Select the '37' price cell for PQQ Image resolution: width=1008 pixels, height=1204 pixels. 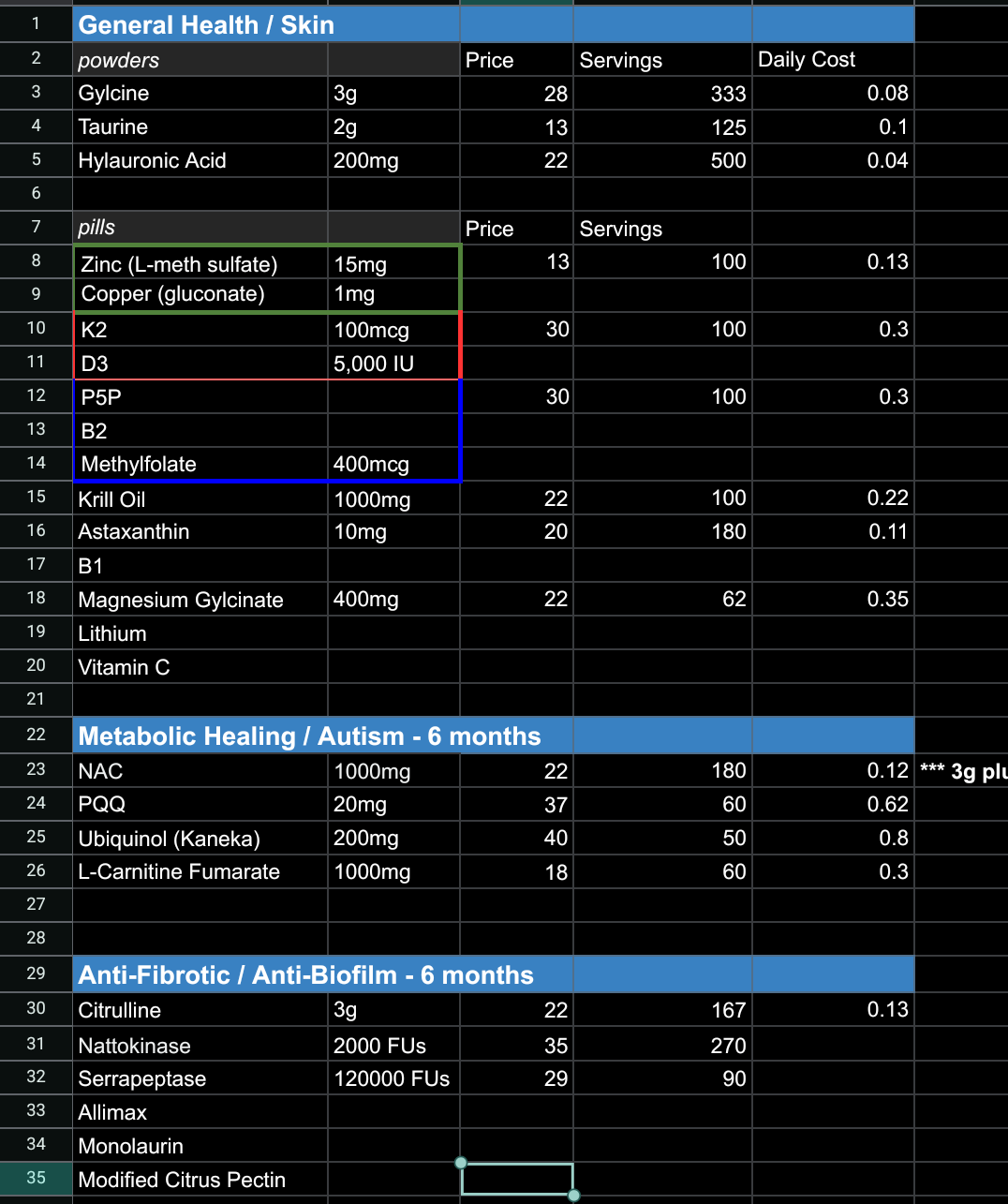coord(516,805)
